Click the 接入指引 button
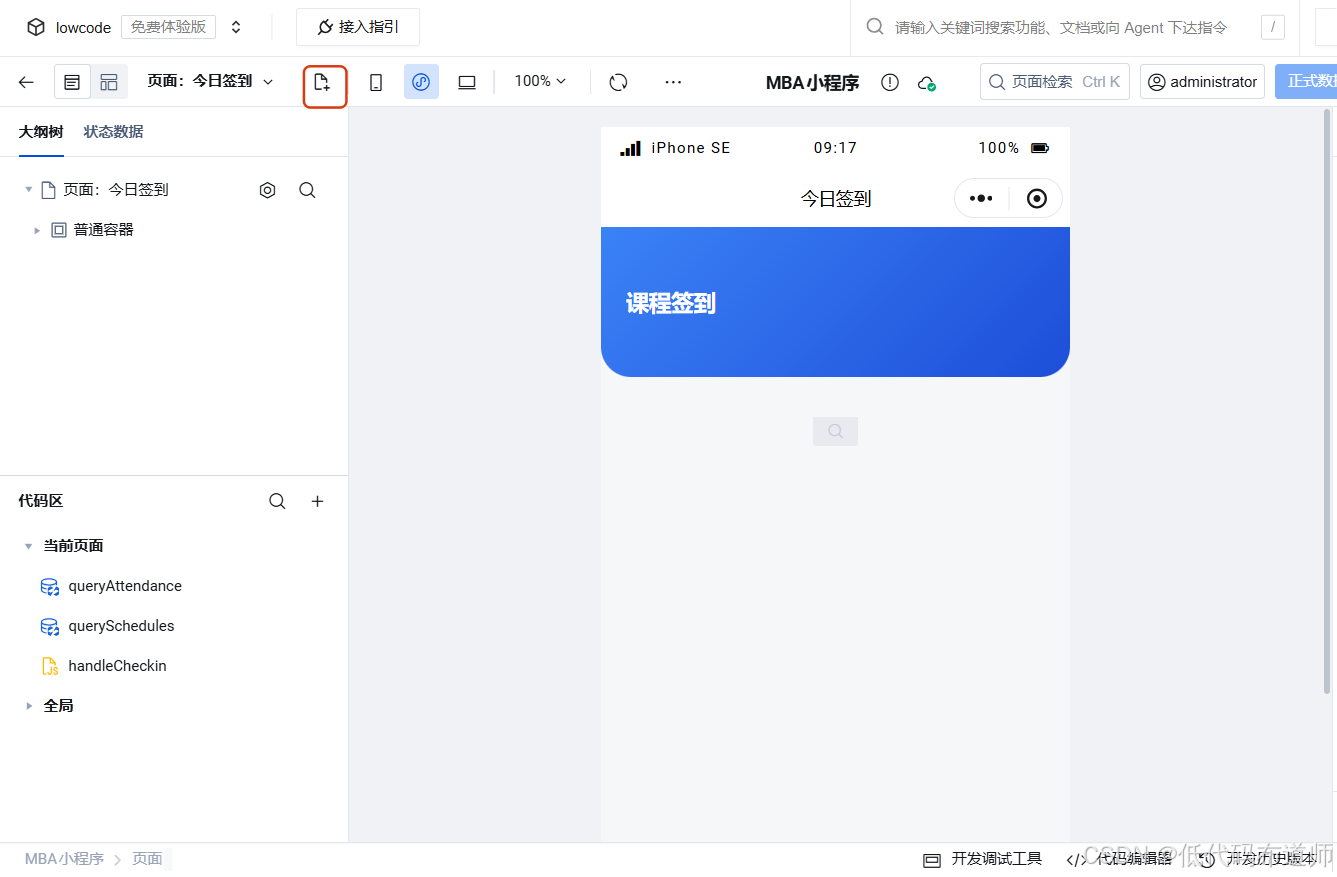The width and height of the screenshot is (1337, 877). (x=358, y=27)
